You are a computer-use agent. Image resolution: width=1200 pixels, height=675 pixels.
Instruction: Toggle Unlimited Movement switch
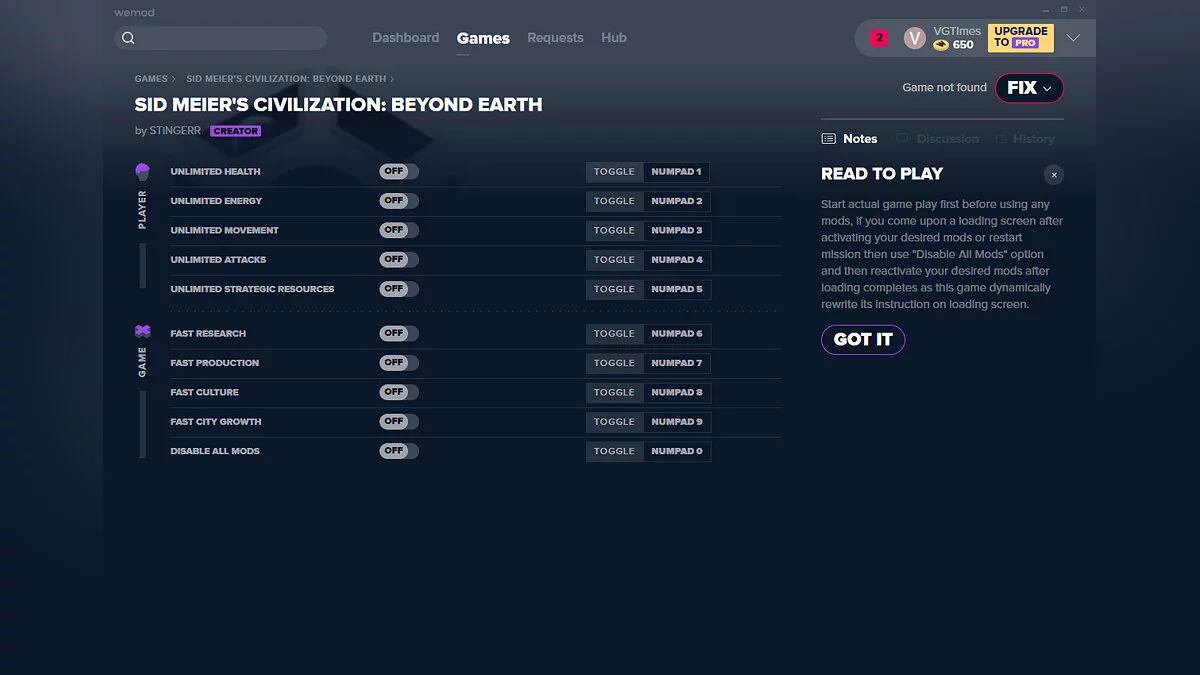[399, 230]
